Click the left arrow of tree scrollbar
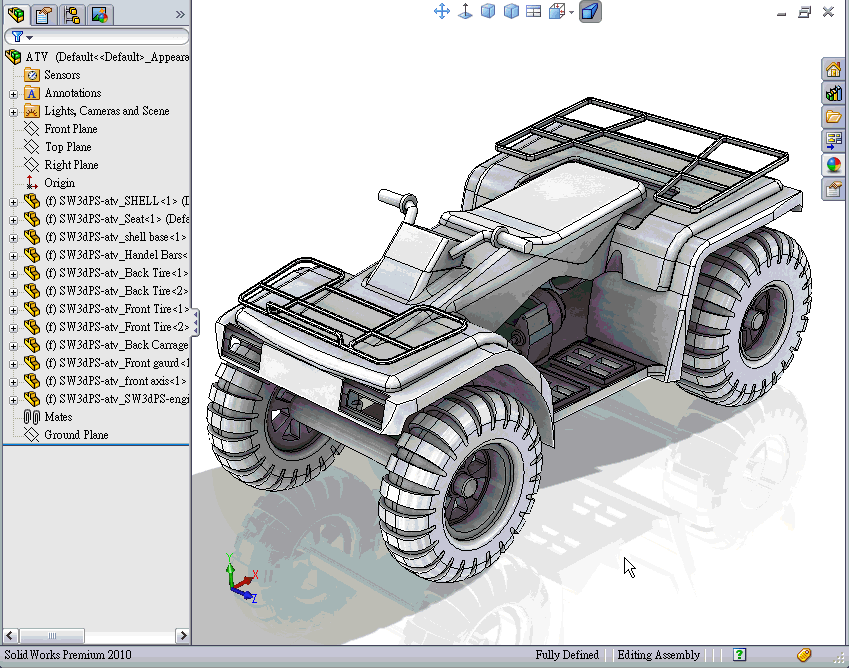The width and height of the screenshot is (849, 668). point(10,635)
